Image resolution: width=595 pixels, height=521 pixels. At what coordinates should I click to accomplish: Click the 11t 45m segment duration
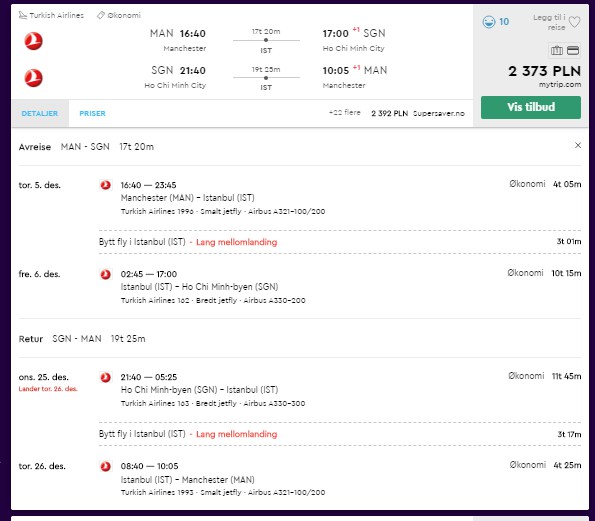coord(566,376)
